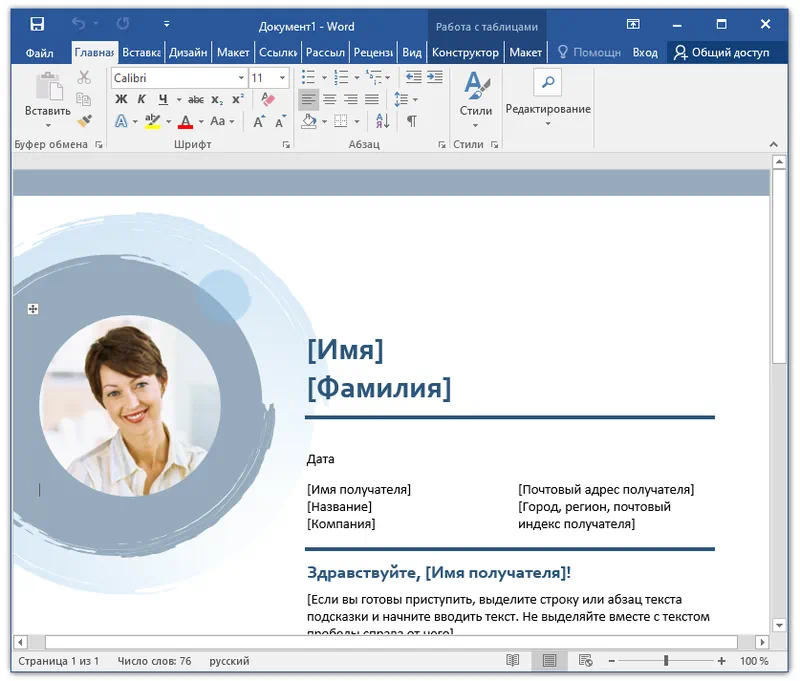
Task: Click the Общий доступ button
Action: (721, 53)
